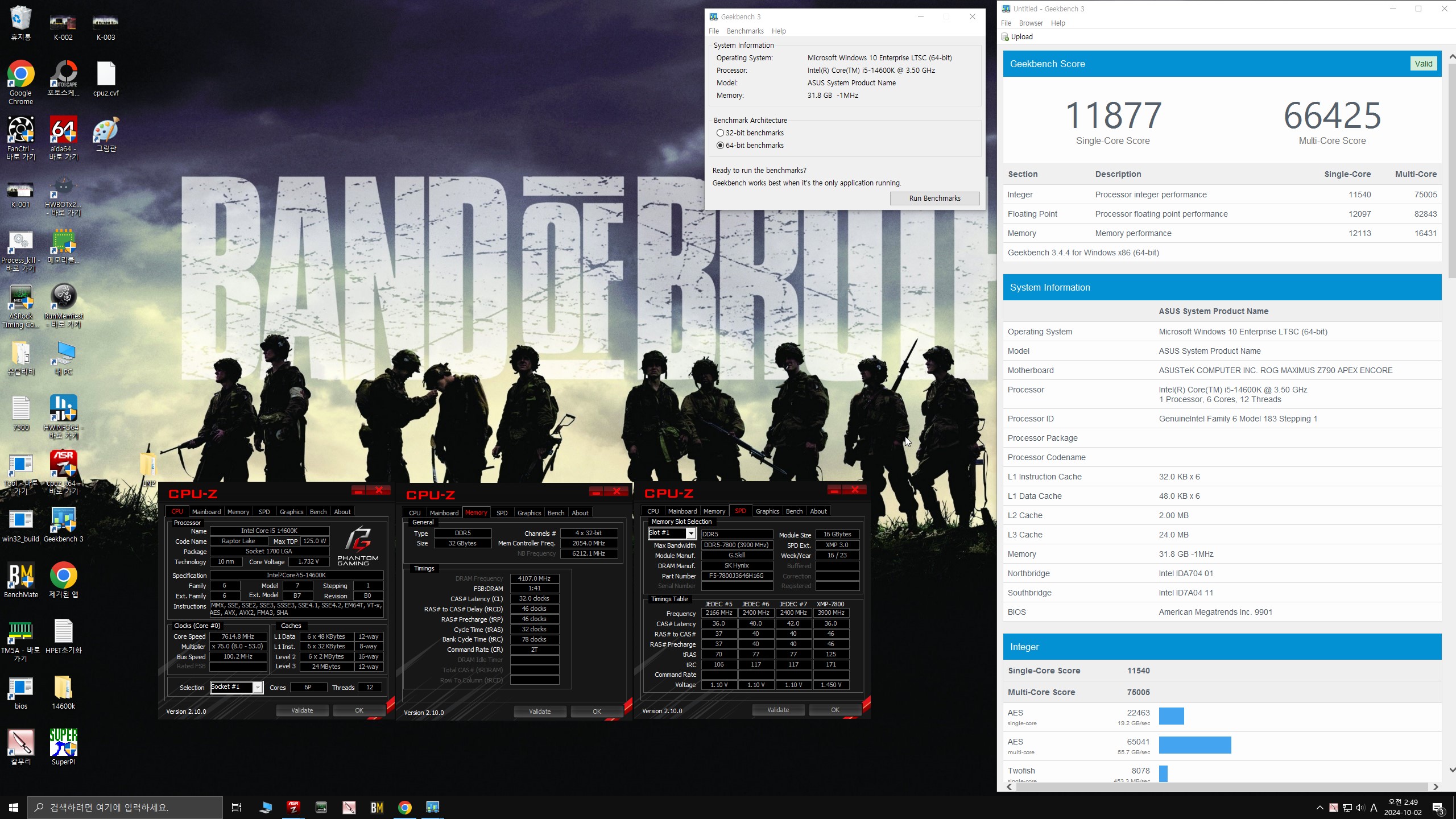Image resolution: width=1456 pixels, height=819 pixels.
Task: Open the HPET초기화 file icon
Action: 63,636
